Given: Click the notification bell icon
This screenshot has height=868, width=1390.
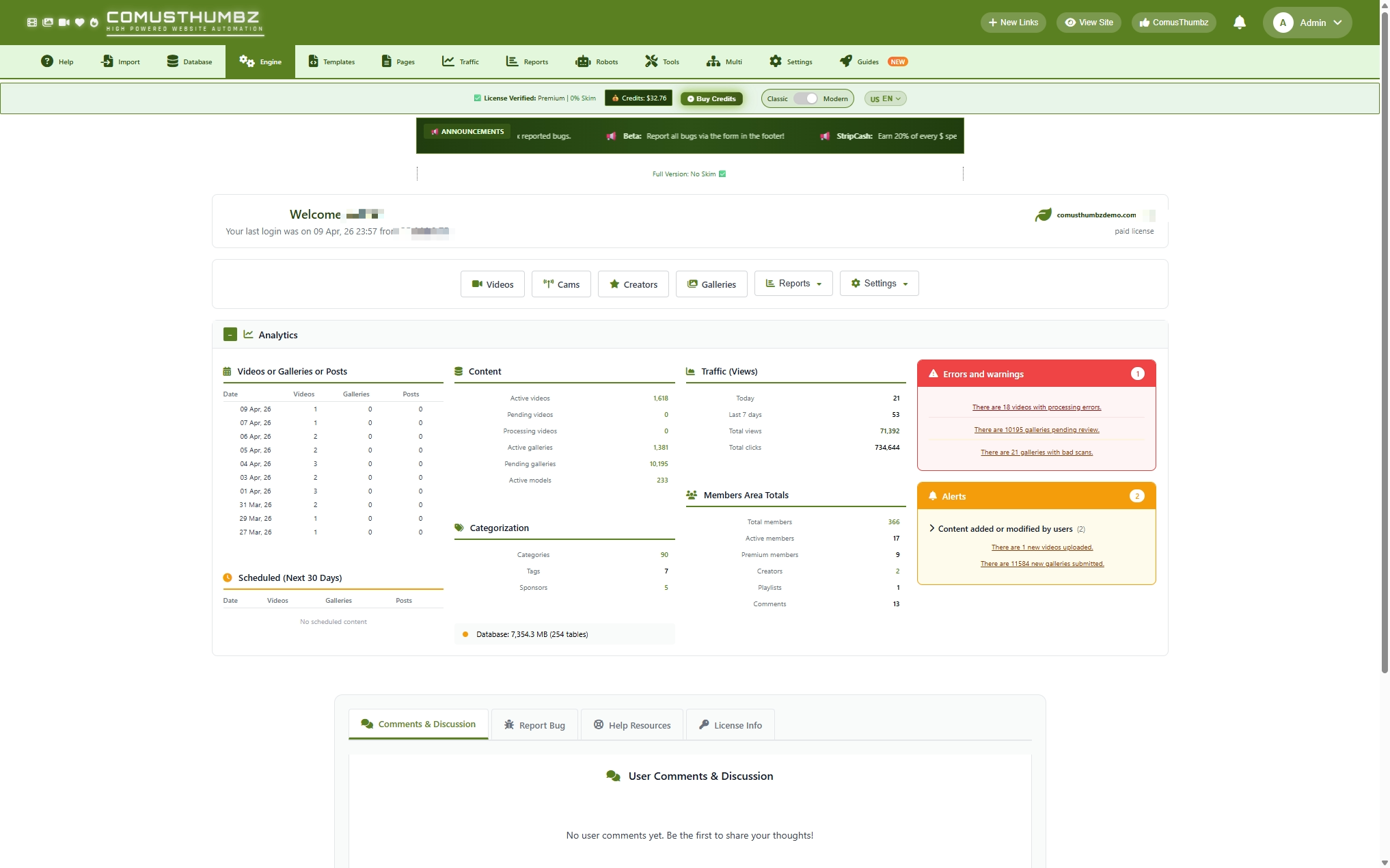Looking at the screenshot, I should 1239,23.
